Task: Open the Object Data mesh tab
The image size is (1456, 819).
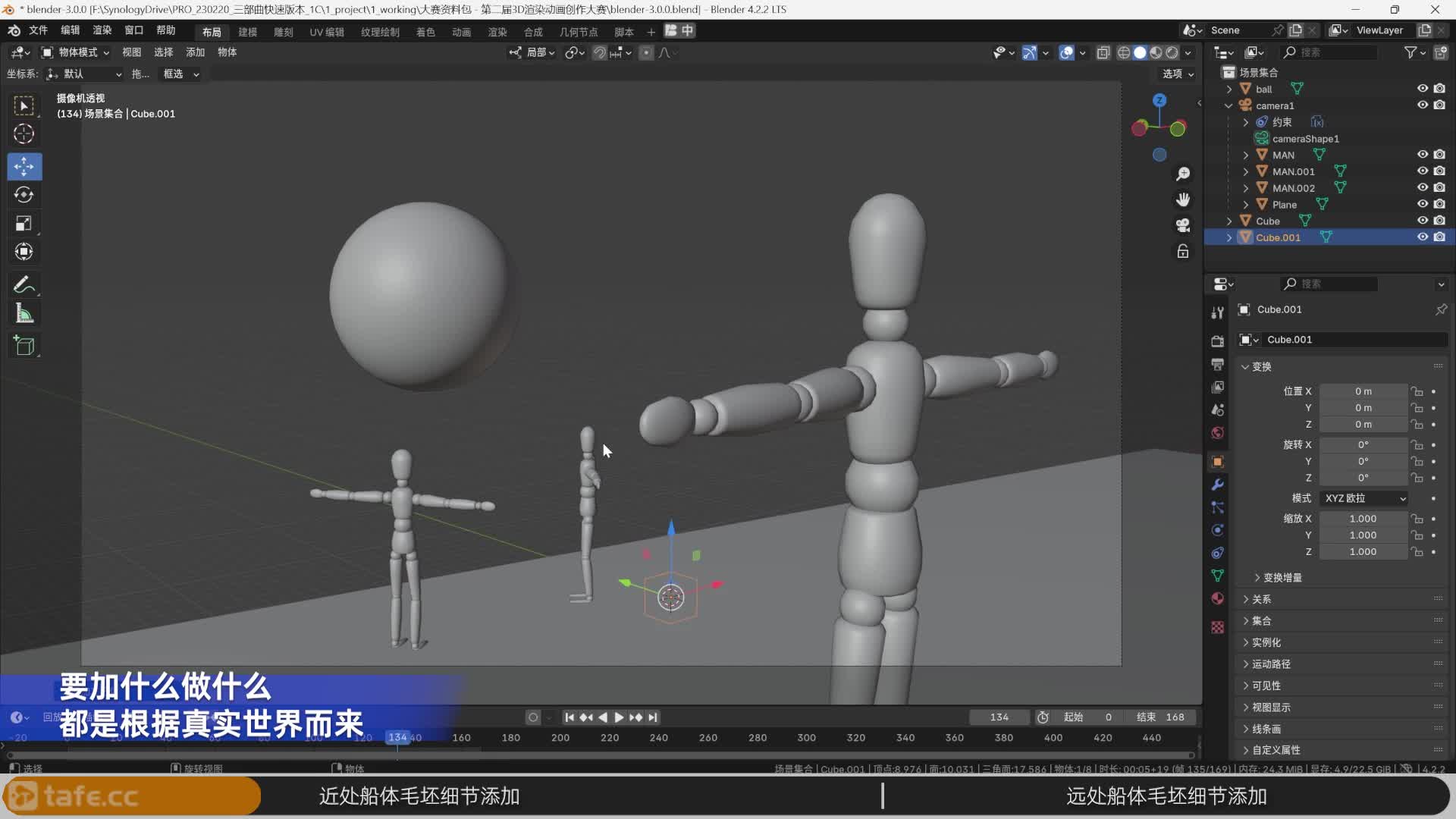Action: 1218,576
